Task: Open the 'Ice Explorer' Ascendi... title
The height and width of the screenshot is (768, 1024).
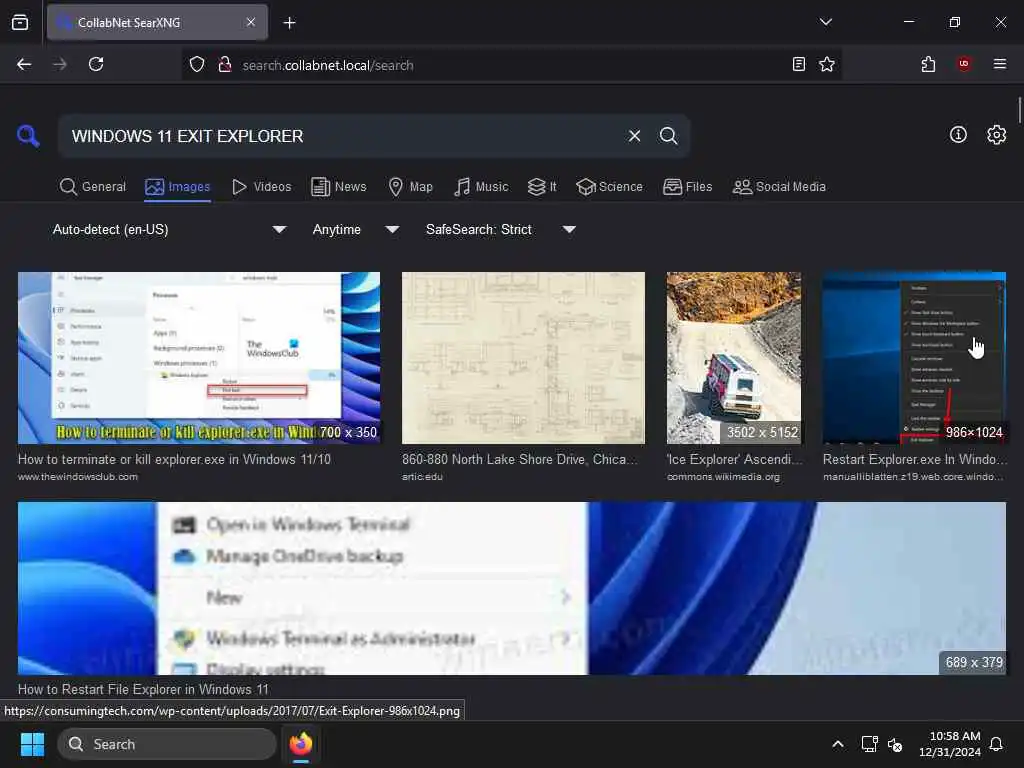Action: pyautogui.click(x=735, y=459)
